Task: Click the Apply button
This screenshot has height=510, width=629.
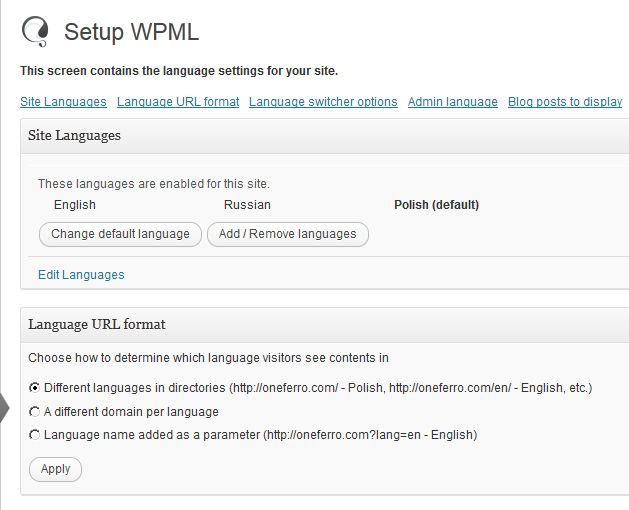Action: coord(56,469)
